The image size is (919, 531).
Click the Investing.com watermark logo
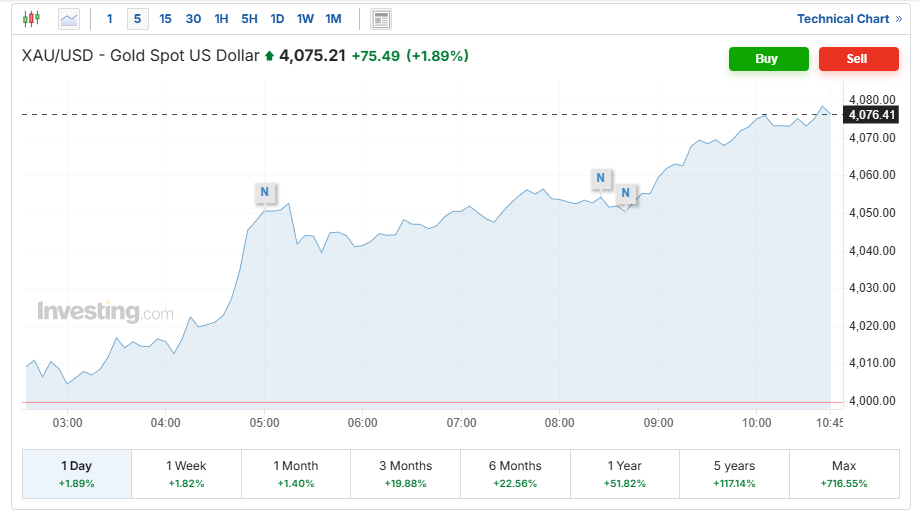click(105, 312)
